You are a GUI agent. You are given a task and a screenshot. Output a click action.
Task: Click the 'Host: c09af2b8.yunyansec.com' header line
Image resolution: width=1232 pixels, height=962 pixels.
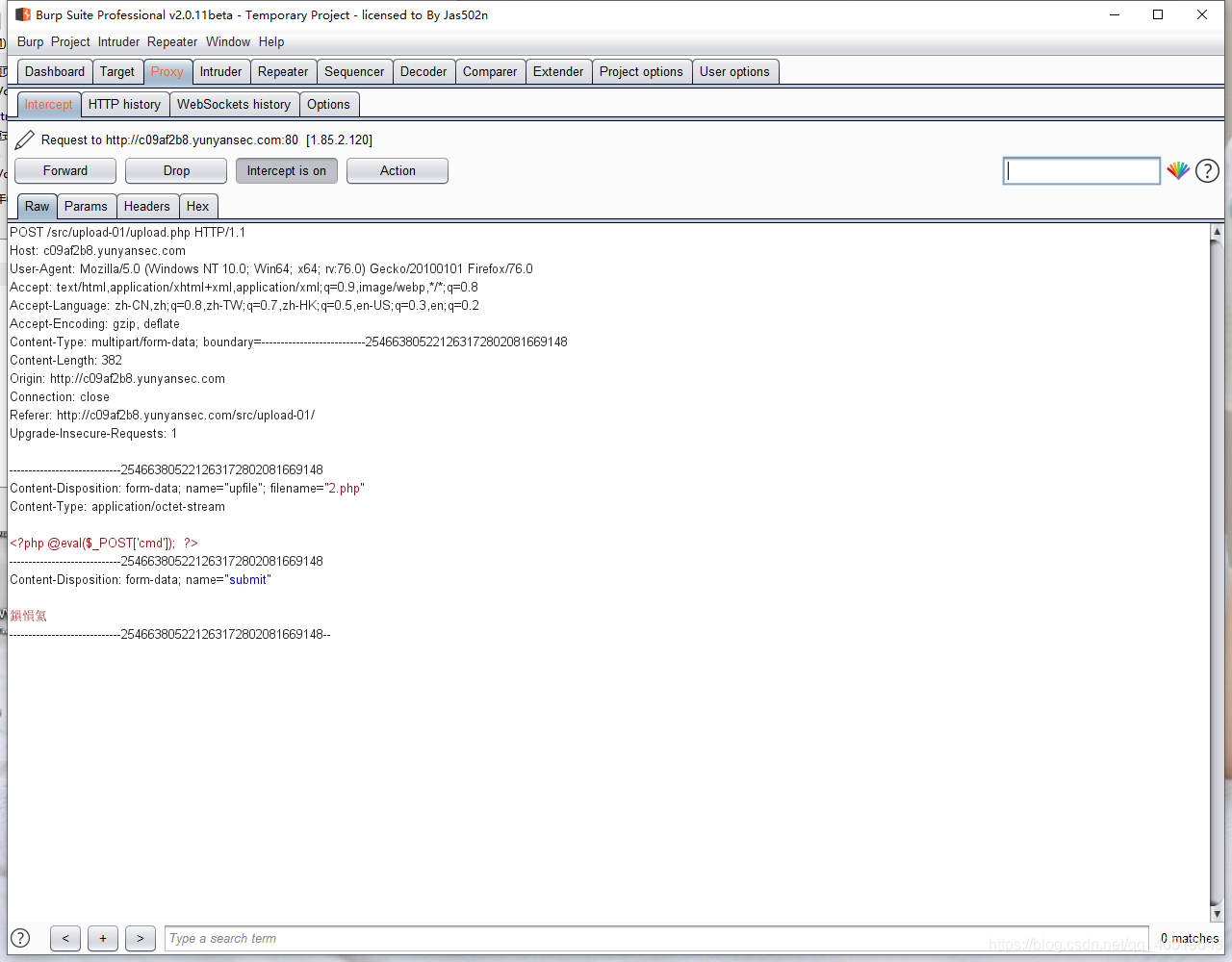coord(97,251)
